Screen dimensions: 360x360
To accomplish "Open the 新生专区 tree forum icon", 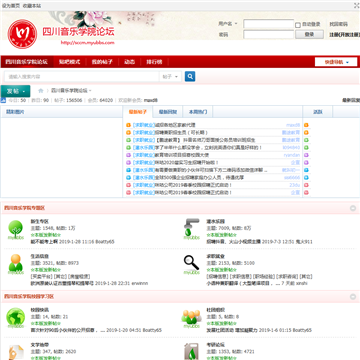I will [16, 230].
